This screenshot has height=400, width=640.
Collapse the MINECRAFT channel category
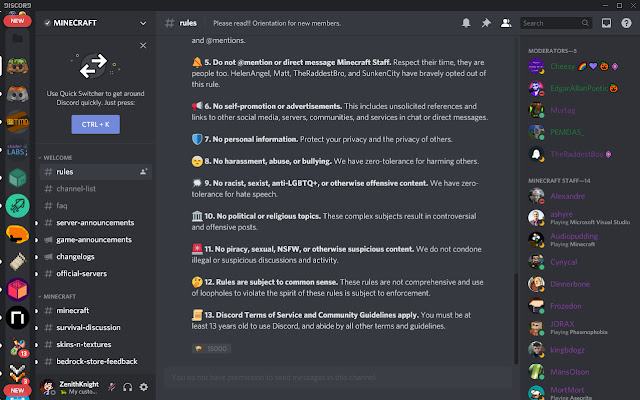pyautogui.click(x=62, y=297)
